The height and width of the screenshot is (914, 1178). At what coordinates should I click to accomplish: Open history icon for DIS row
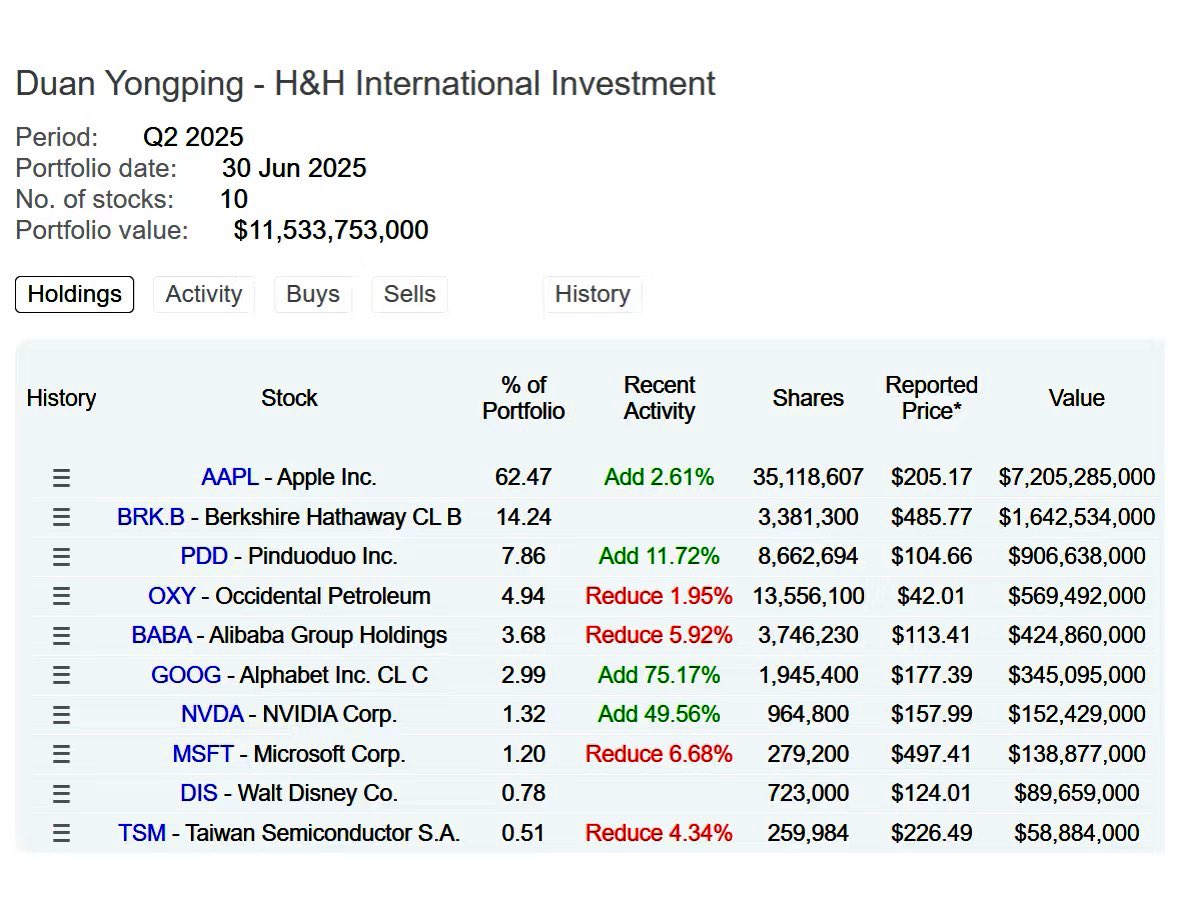[x=62, y=794]
